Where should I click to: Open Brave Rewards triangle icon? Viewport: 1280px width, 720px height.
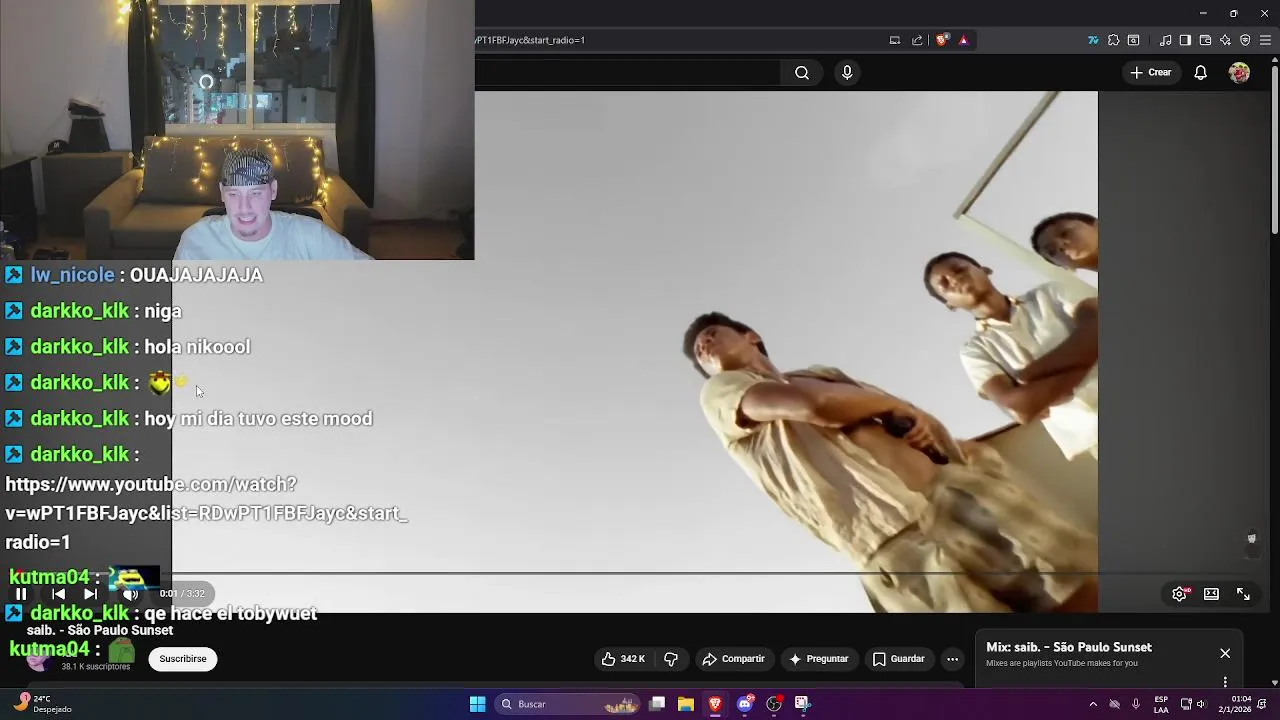pos(964,40)
